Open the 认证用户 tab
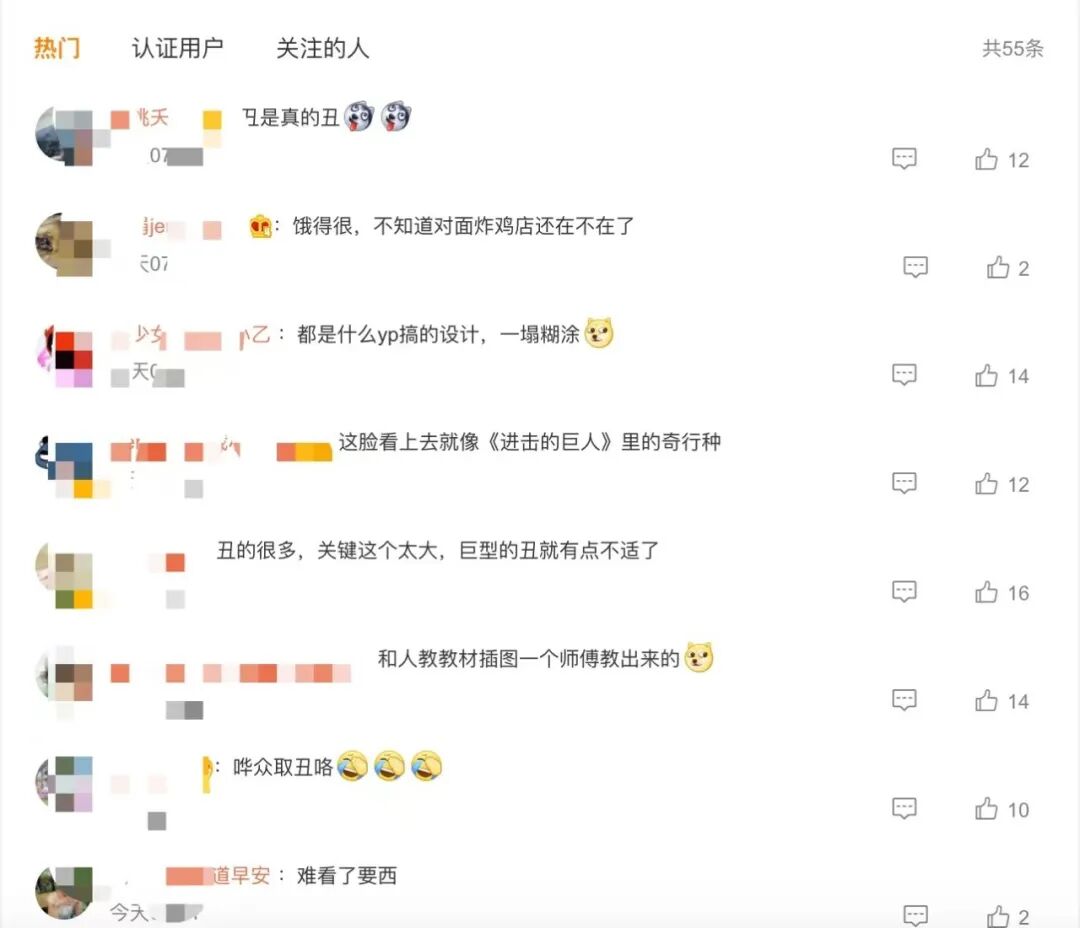The image size is (1080, 928). click(x=178, y=48)
